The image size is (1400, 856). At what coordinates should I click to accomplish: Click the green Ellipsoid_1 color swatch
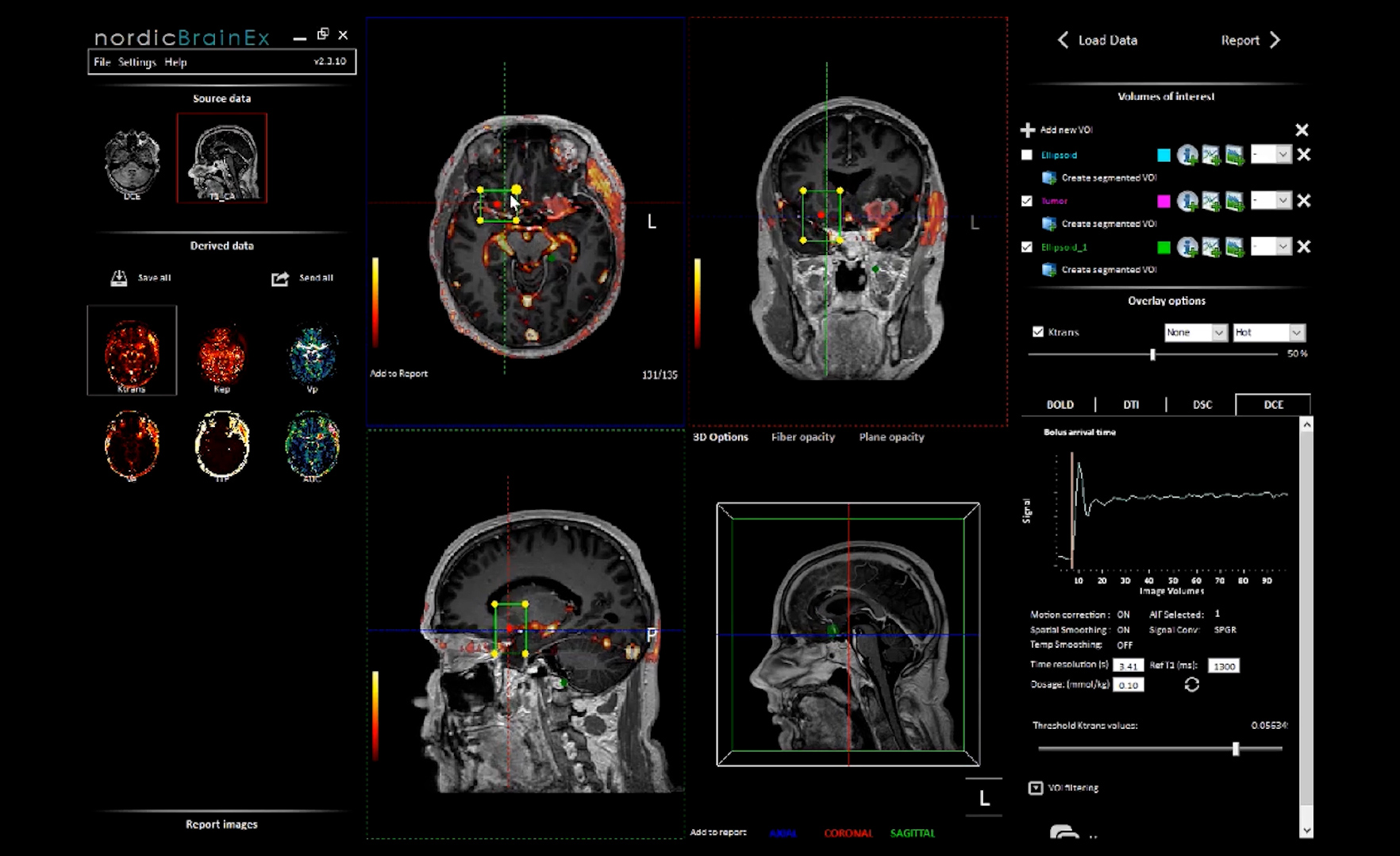1163,247
